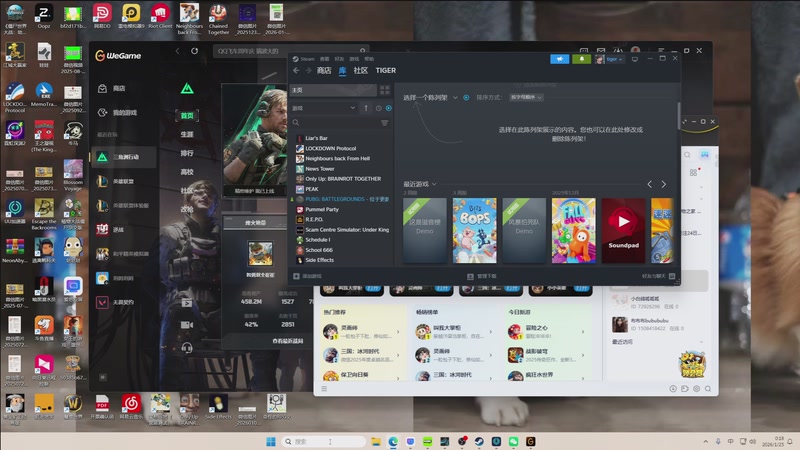This screenshot has width=800, height=450.
Task: Show previous recent games in Steam shelf
Action: point(649,184)
